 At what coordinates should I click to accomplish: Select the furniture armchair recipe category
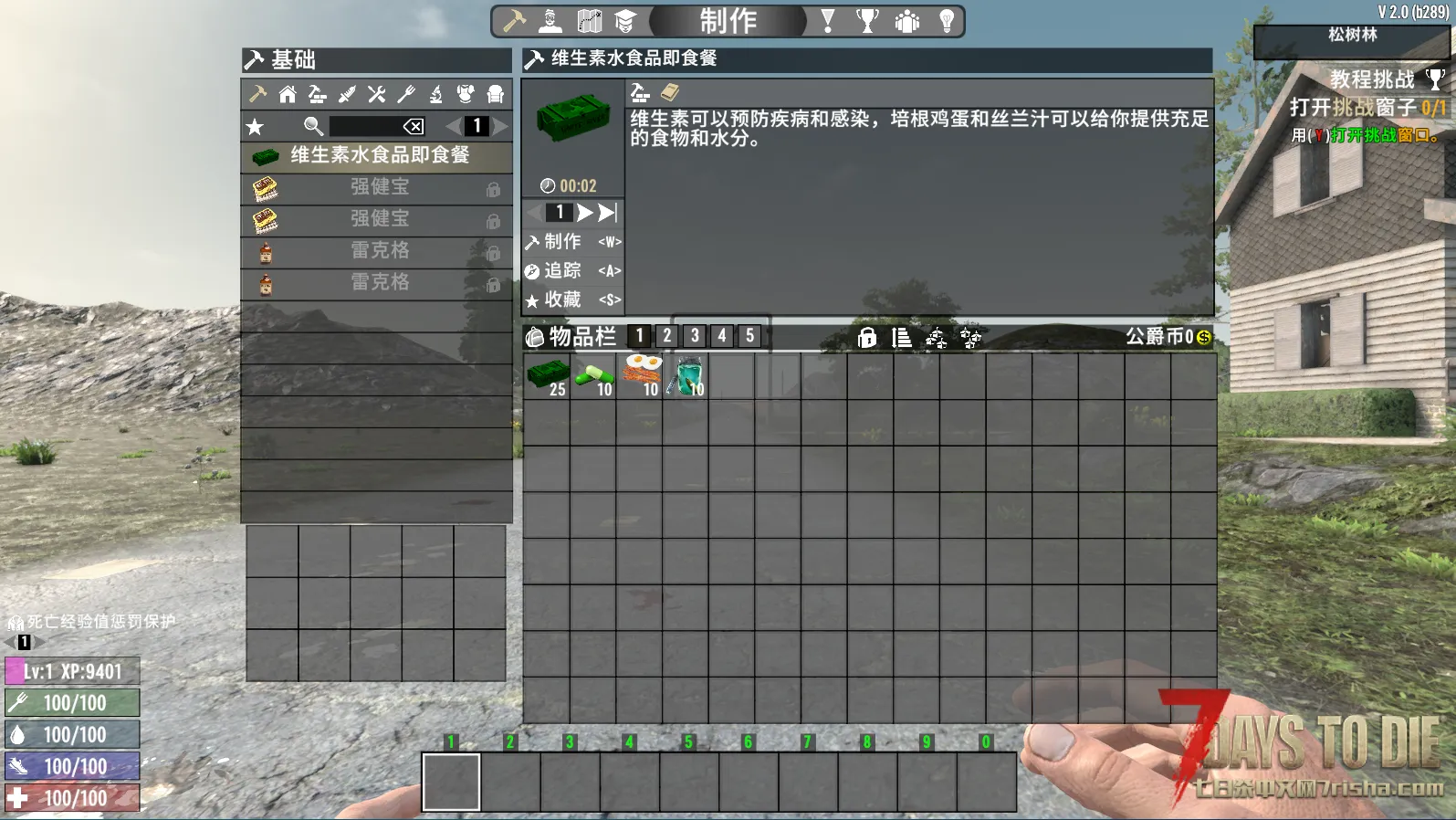(x=496, y=94)
